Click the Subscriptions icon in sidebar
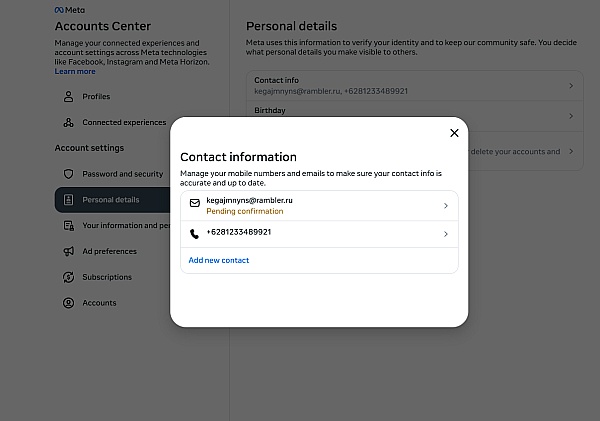Viewport: 600px width, 421px height. [x=68, y=277]
